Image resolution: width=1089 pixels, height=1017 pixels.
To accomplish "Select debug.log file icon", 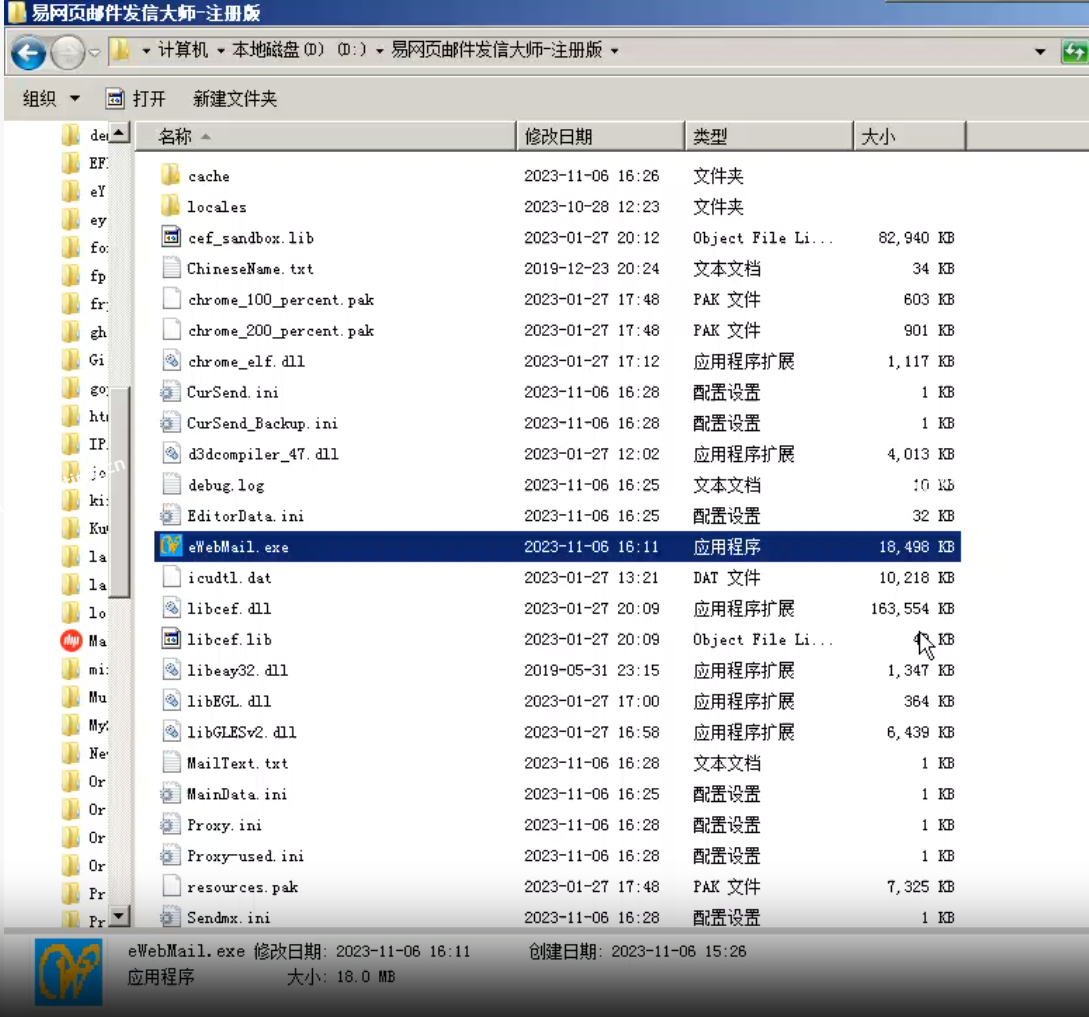I will 171,484.
